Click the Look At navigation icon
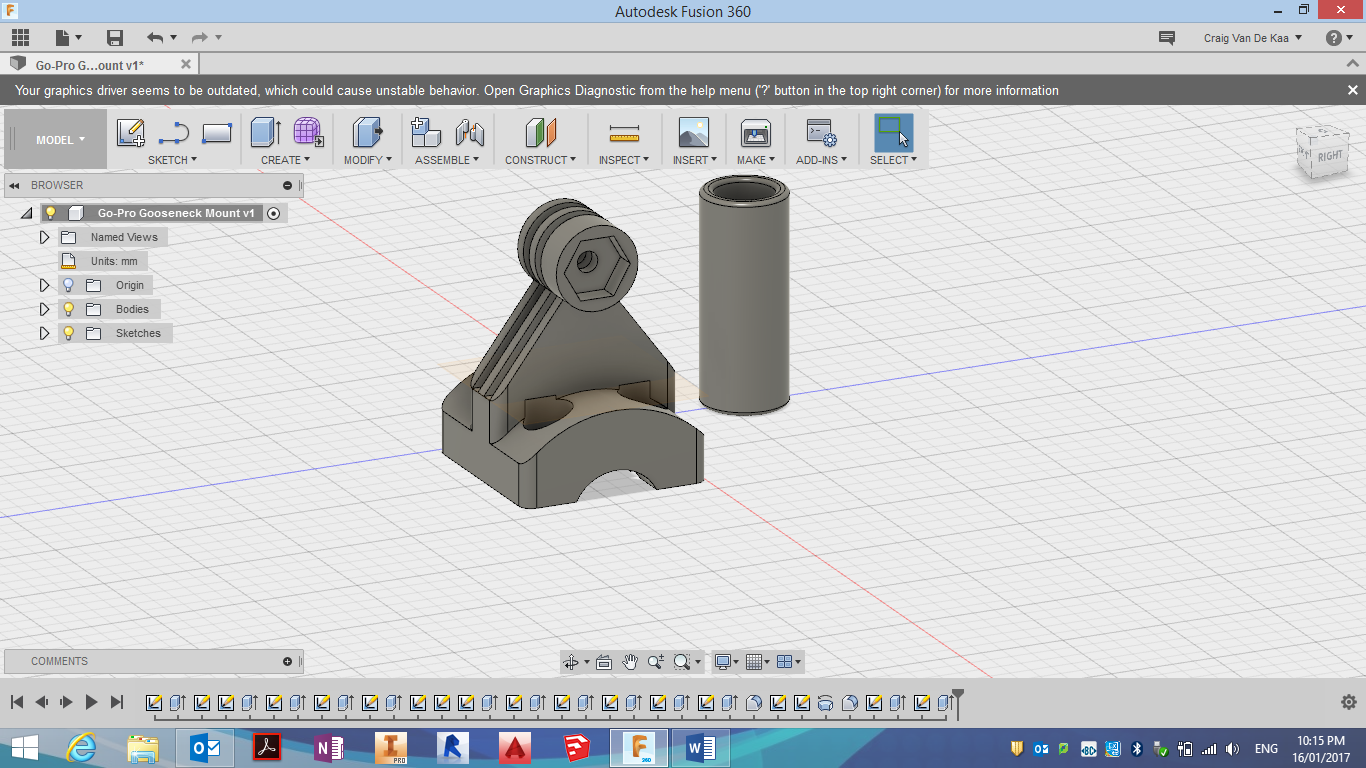1366x768 pixels. point(604,662)
